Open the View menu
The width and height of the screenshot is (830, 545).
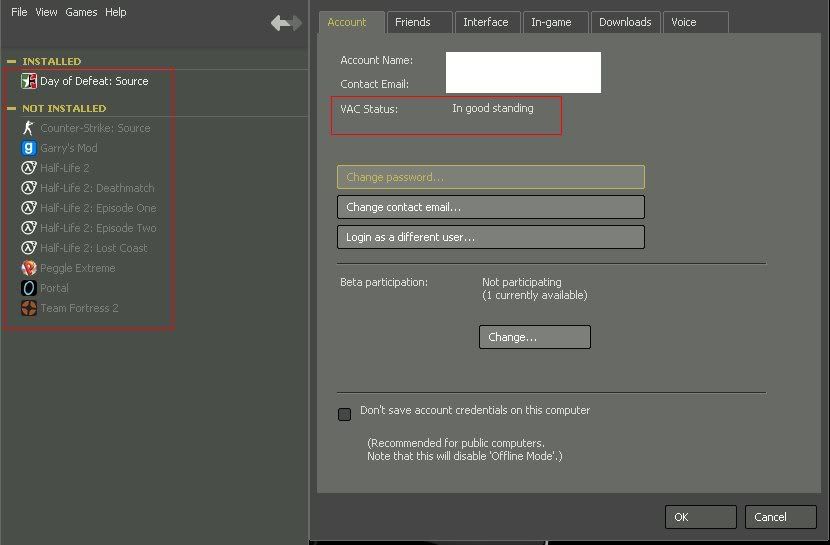coord(46,12)
